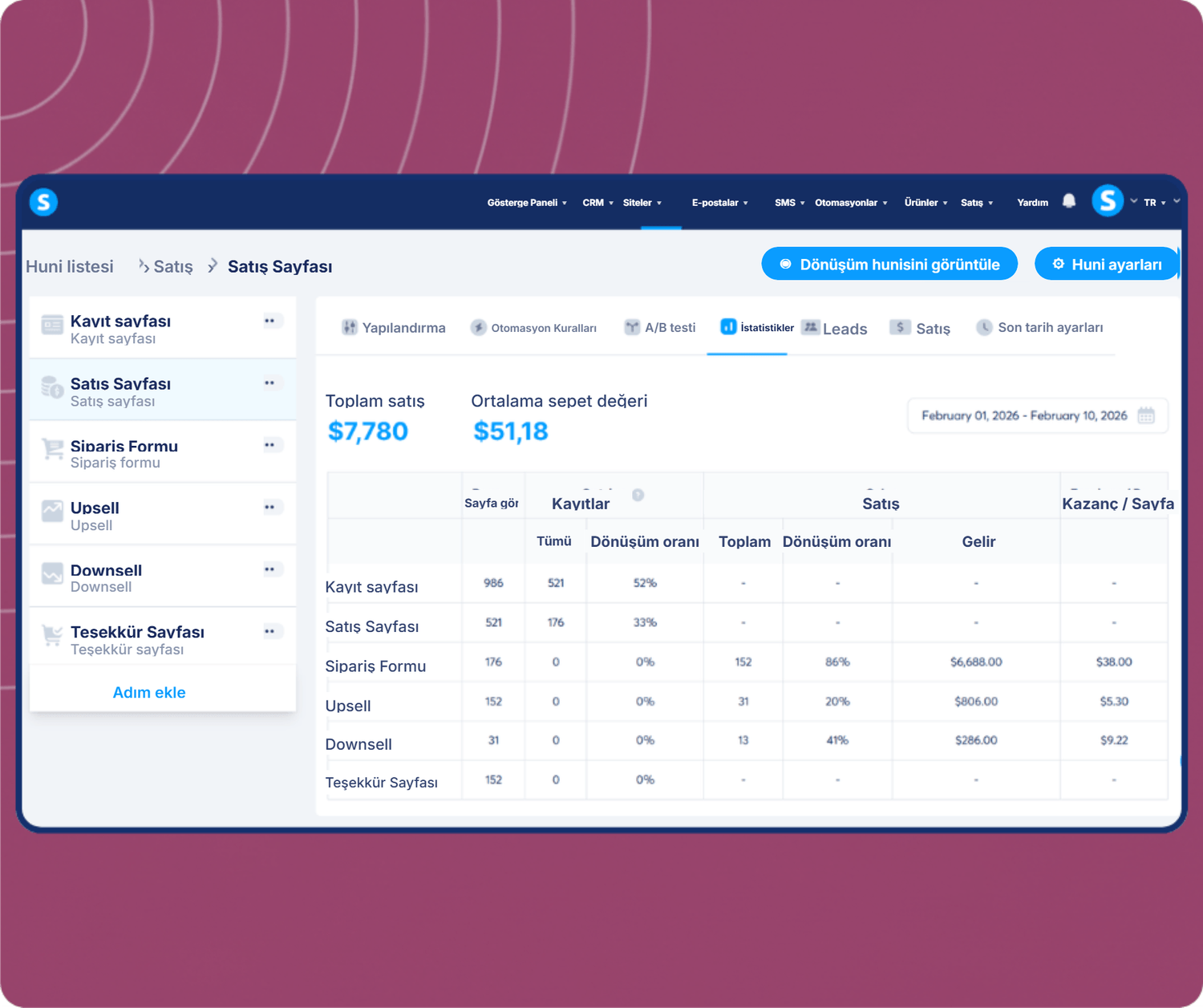
Task: Click the Kayıt sayfası step icon
Action: (x=52, y=325)
